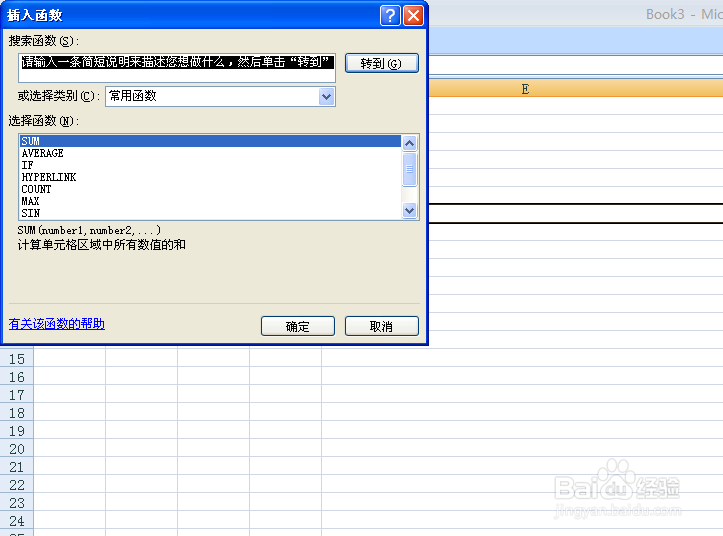This screenshot has width=723, height=536.
Task: Select row 15 header
Action: click(x=17, y=359)
